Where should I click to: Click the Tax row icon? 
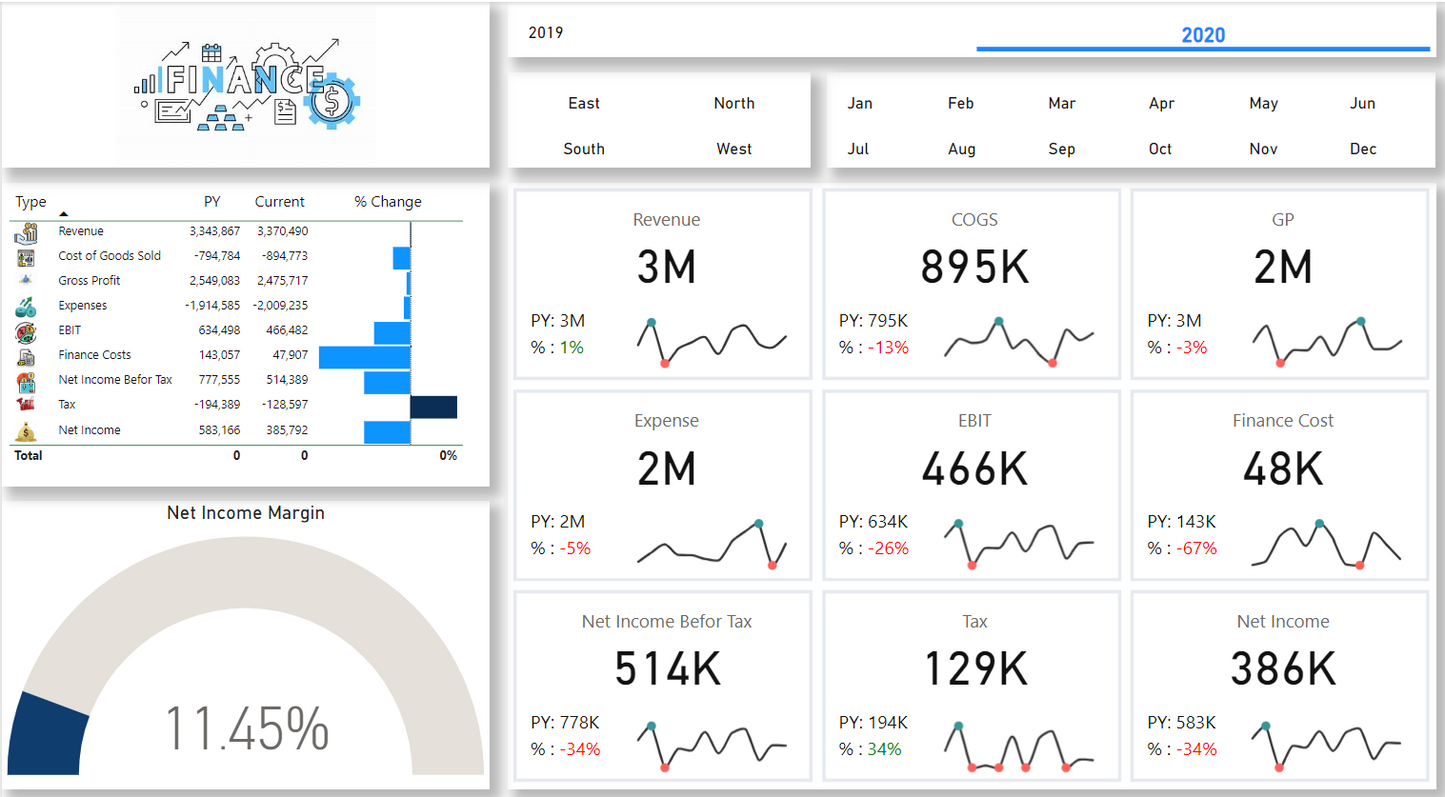pyautogui.click(x=26, y=405)
